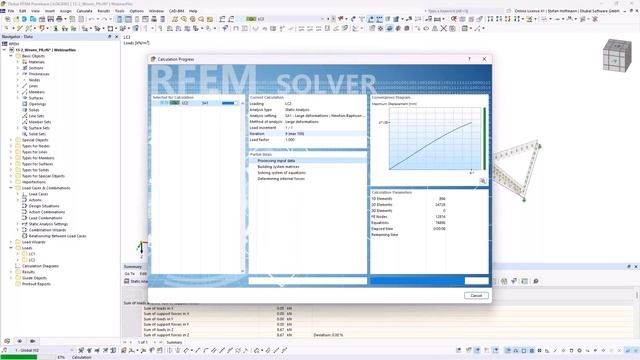Collapse the Loads folder
The height and width of the screenshot is (360, 640).
(11, 248)
